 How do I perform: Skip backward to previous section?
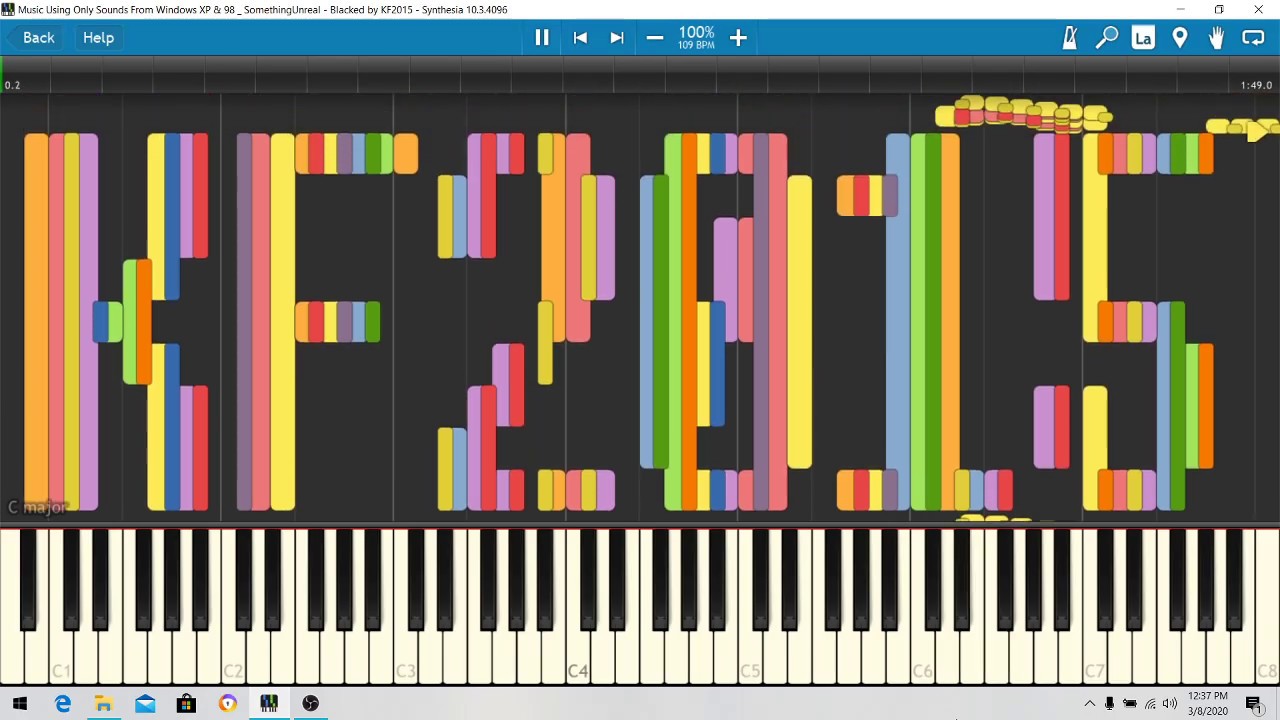(580, 37)
